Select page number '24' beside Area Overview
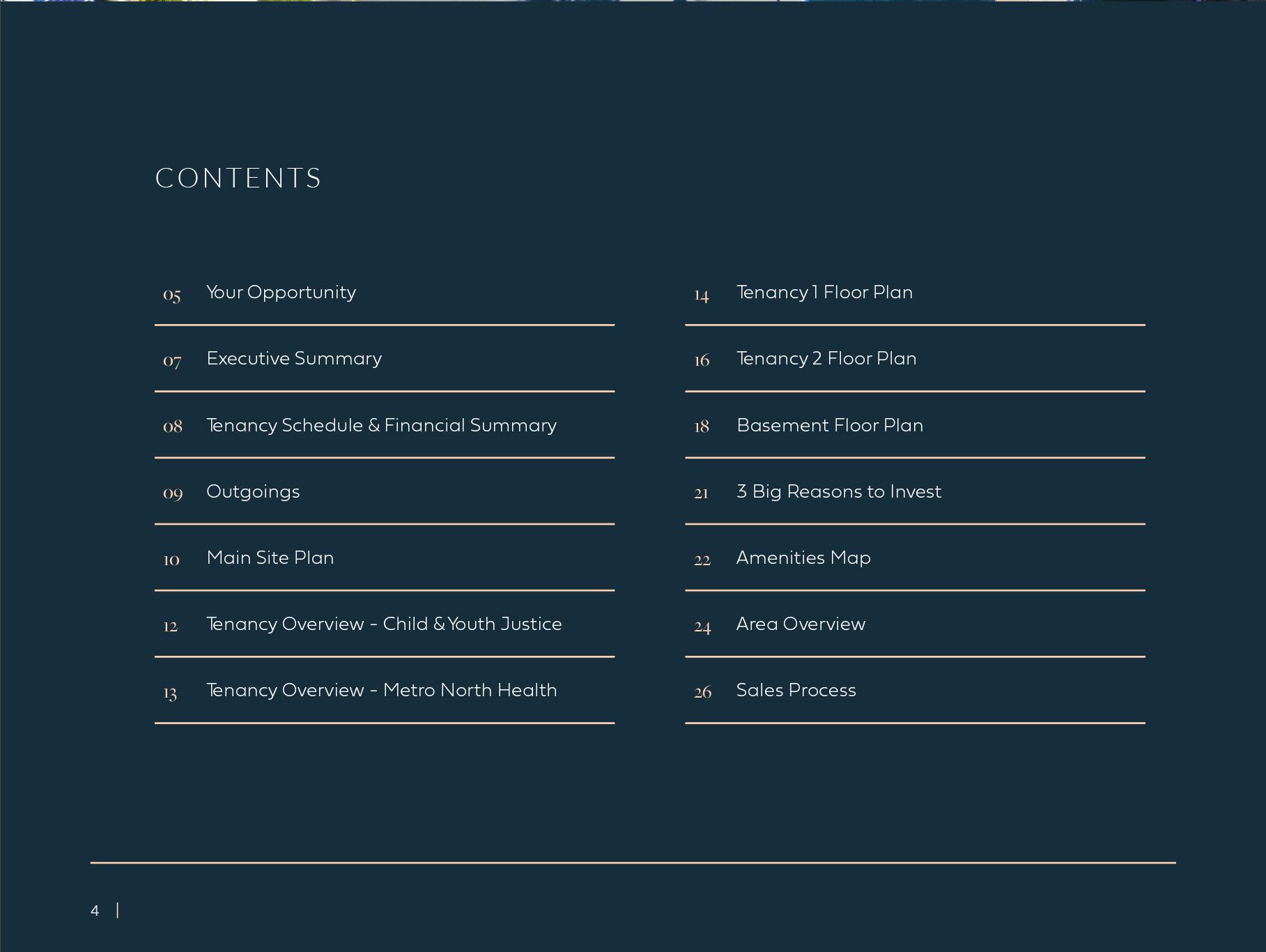The image size is (1266, 952). pyautogui.click(x=702, y=627)
